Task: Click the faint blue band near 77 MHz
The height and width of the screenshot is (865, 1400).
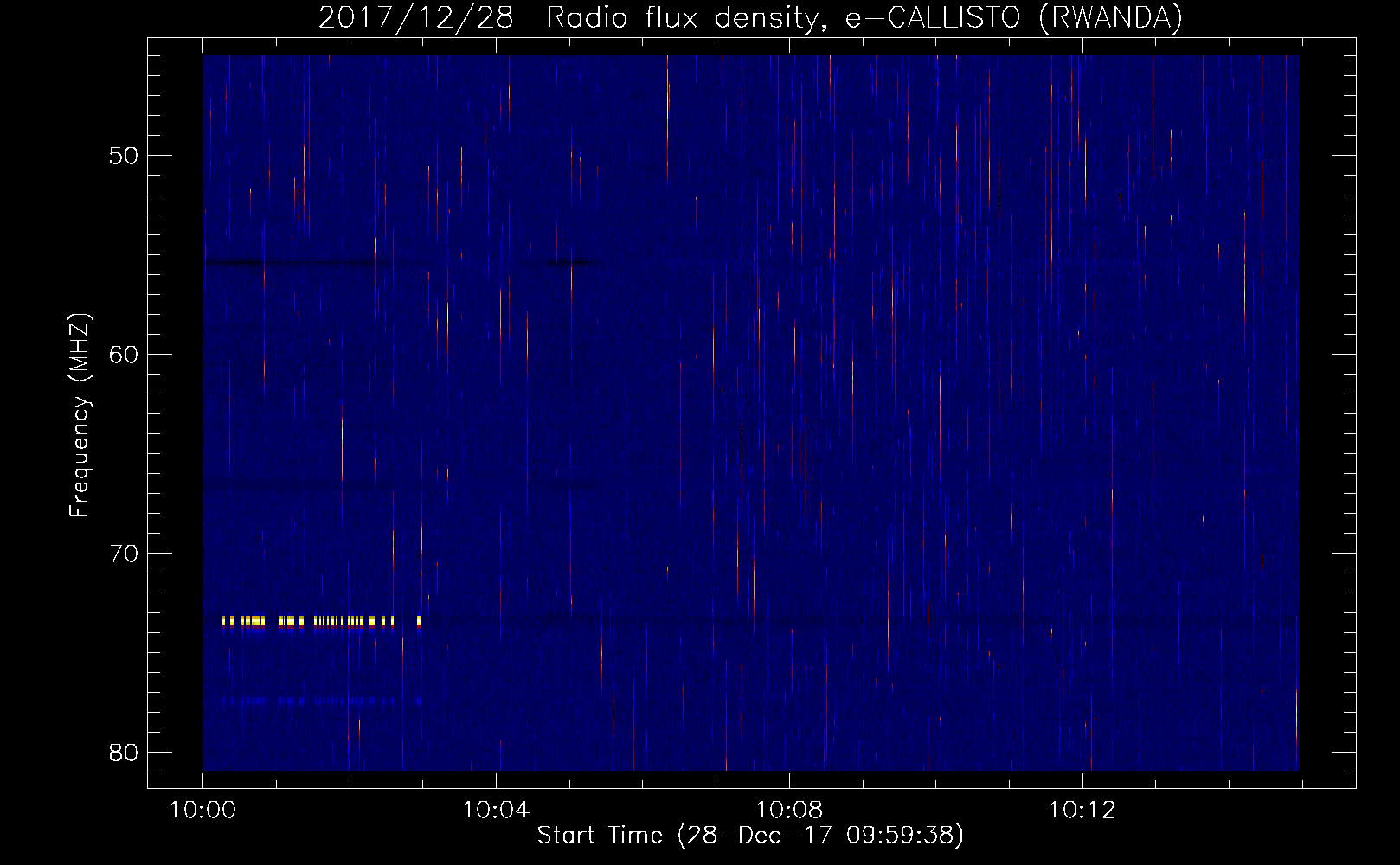Action: coord(321,701)
